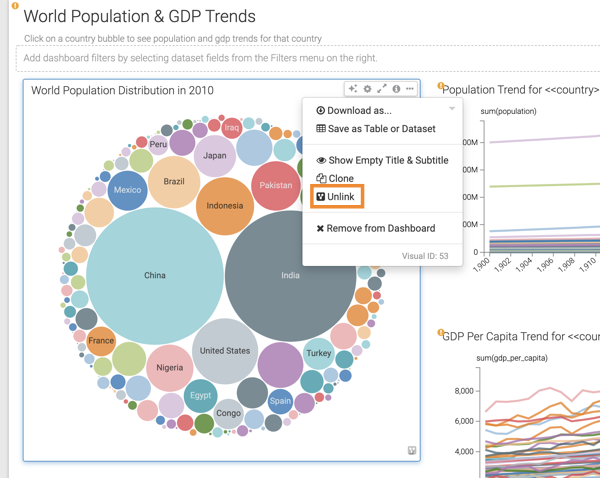The height and width of the screenshot is (478, 600).
Task: Open visual settings gear icon
Action: point(367,90)
